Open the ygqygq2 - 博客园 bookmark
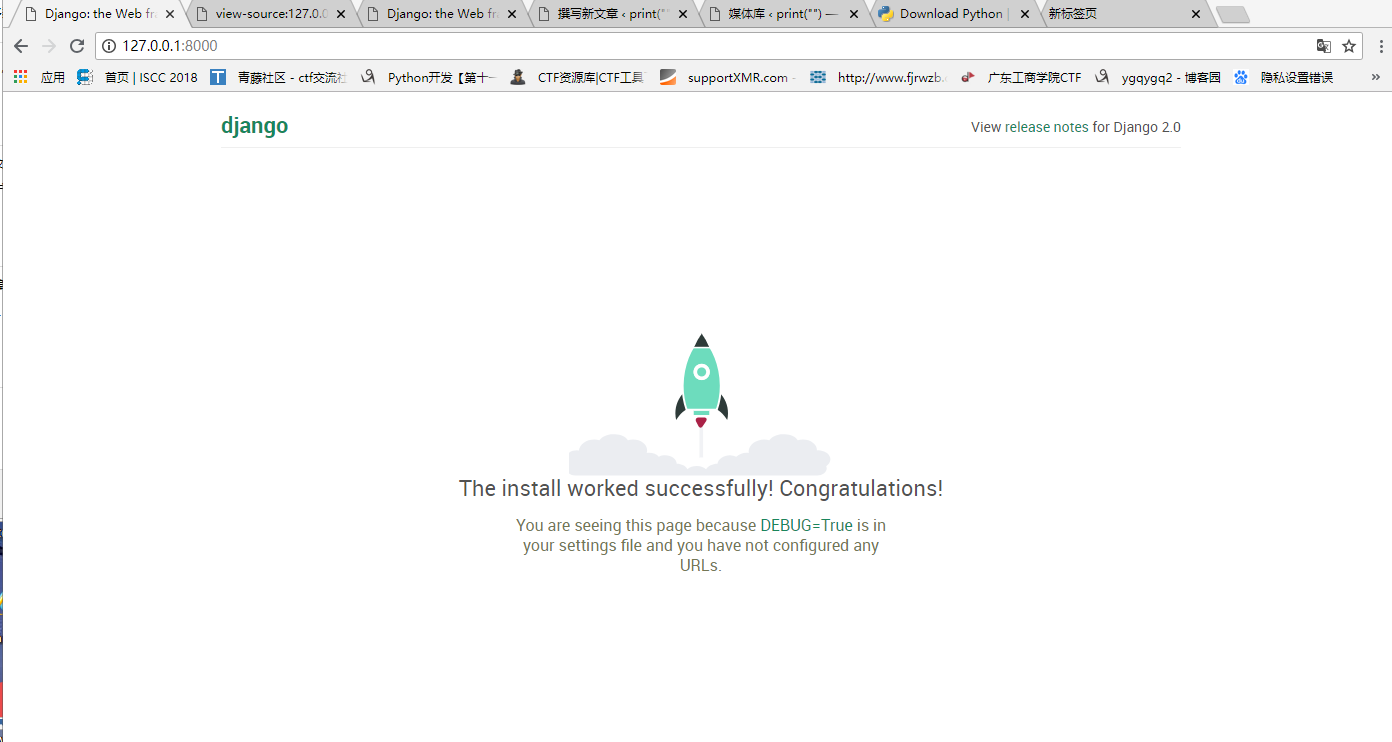Viewport: 1392px width, 742px height. point(1158,77)
